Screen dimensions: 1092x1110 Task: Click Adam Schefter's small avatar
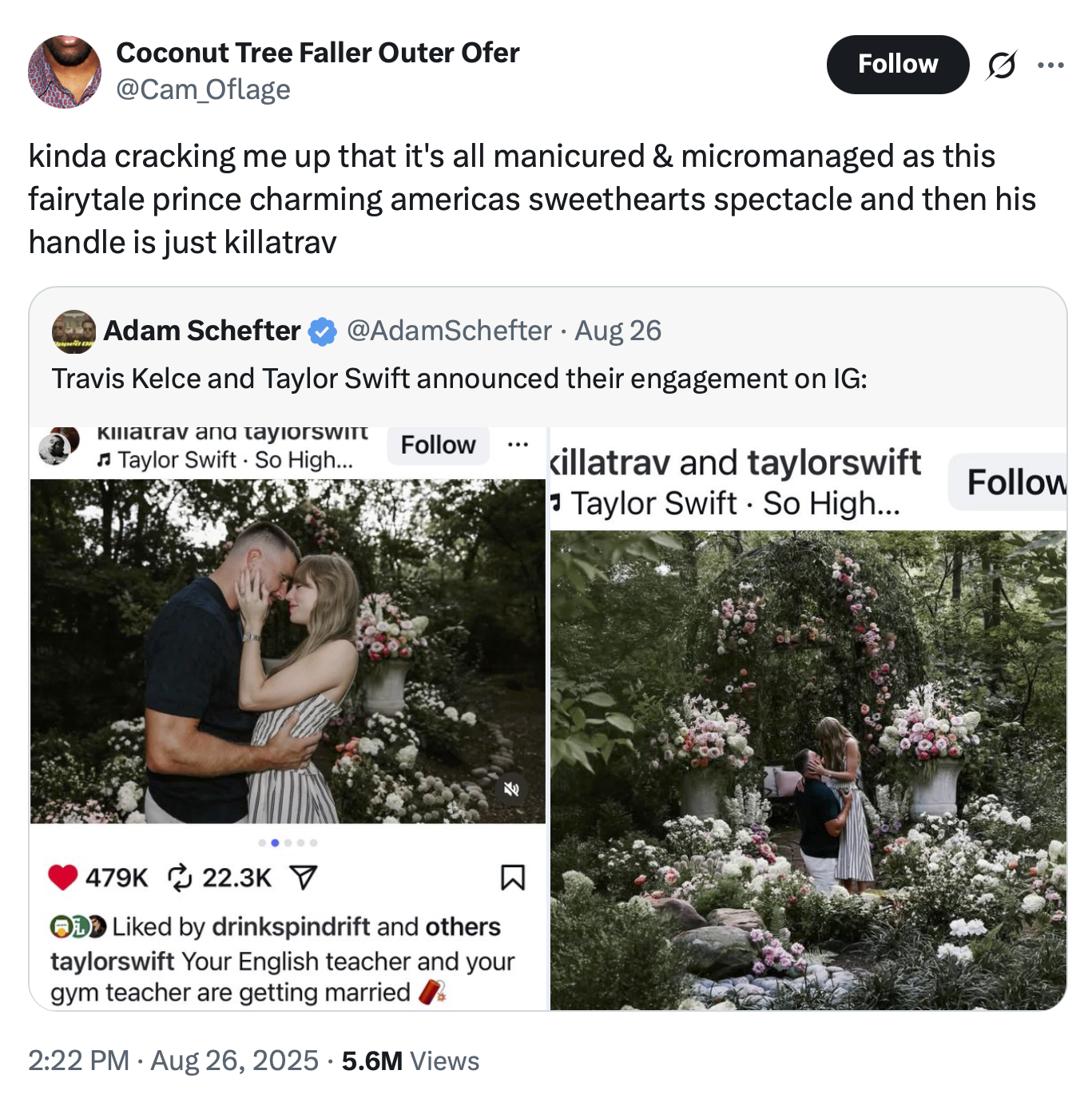click(x=73, y=331)
